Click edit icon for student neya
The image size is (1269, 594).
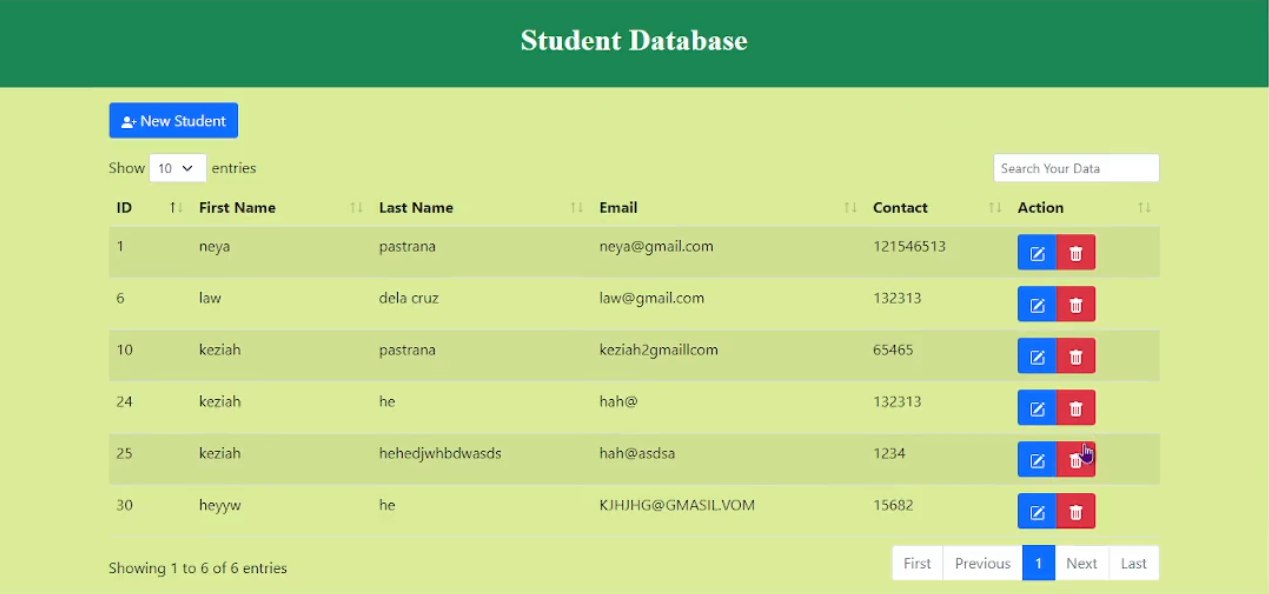pyautogui.click(x=1037, y=253)
